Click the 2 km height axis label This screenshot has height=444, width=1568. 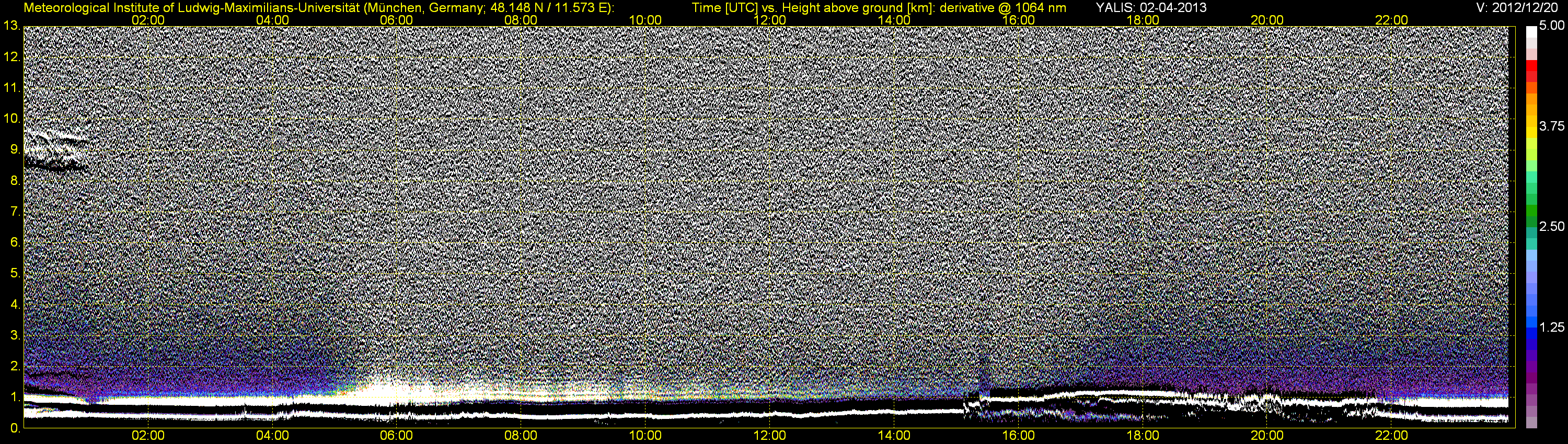[15, 366]
